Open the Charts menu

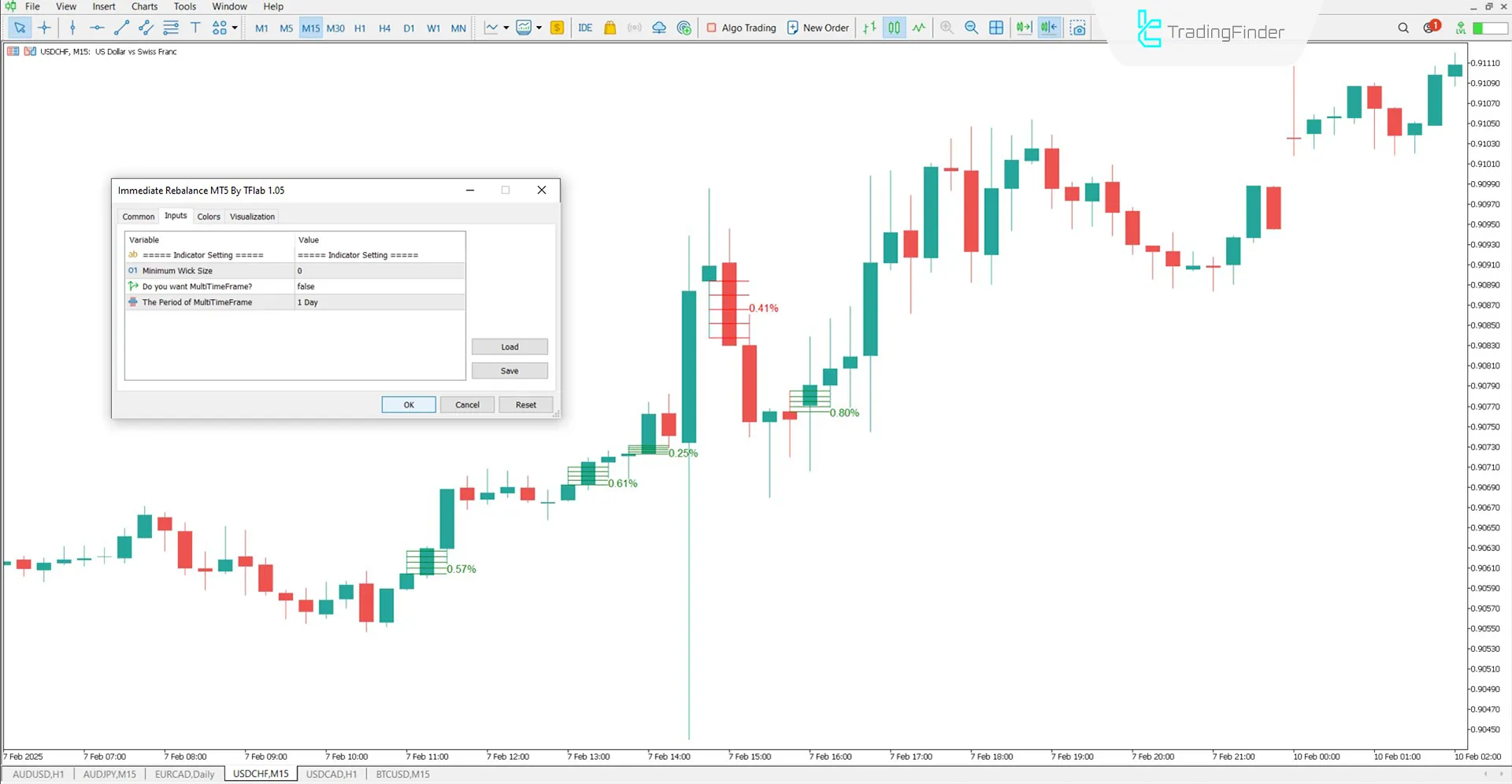(x=144, y=6)
